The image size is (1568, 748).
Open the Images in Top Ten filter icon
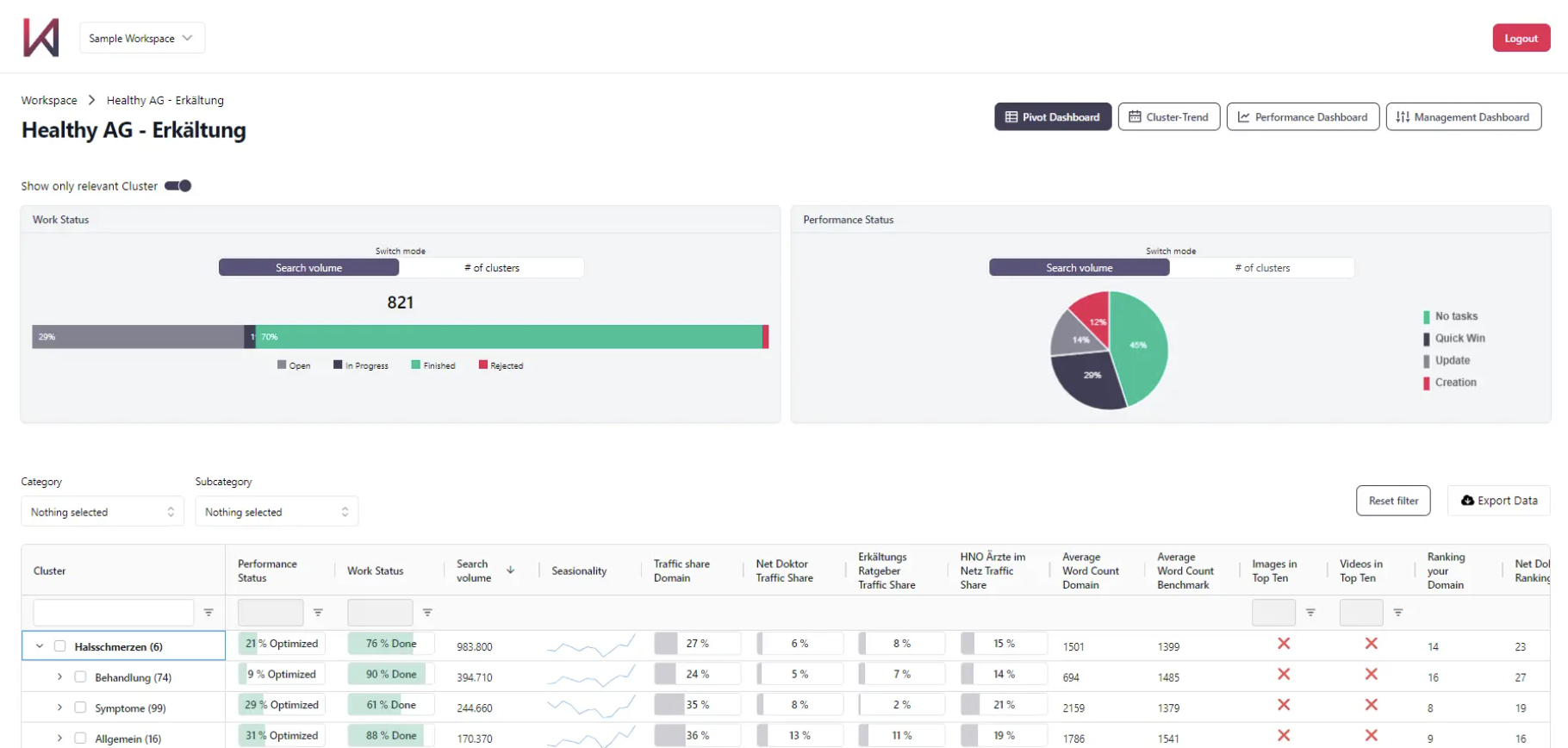pyautogui.click(x=1310, y=613)
